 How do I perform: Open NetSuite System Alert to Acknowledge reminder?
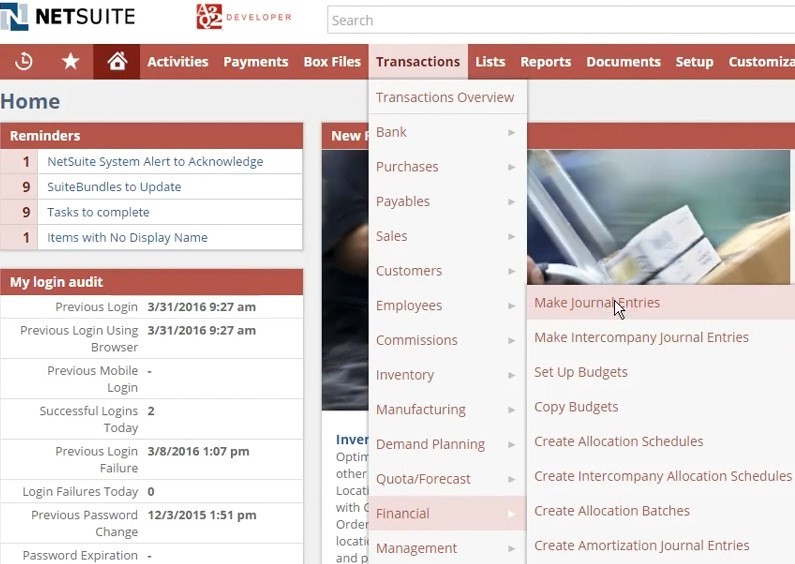[155, 162]
